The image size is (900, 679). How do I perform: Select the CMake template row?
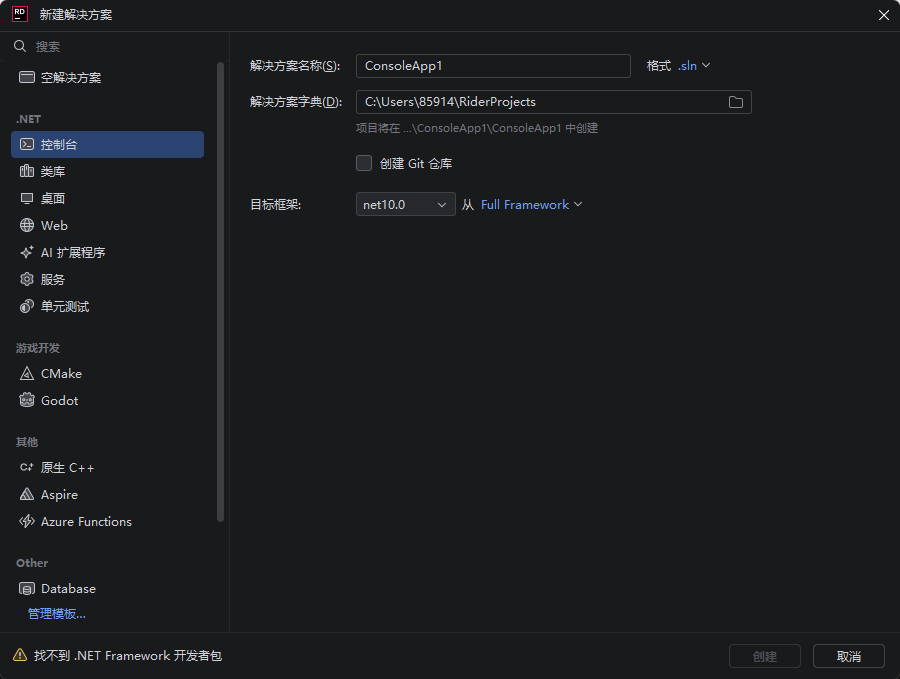[107, 374]
